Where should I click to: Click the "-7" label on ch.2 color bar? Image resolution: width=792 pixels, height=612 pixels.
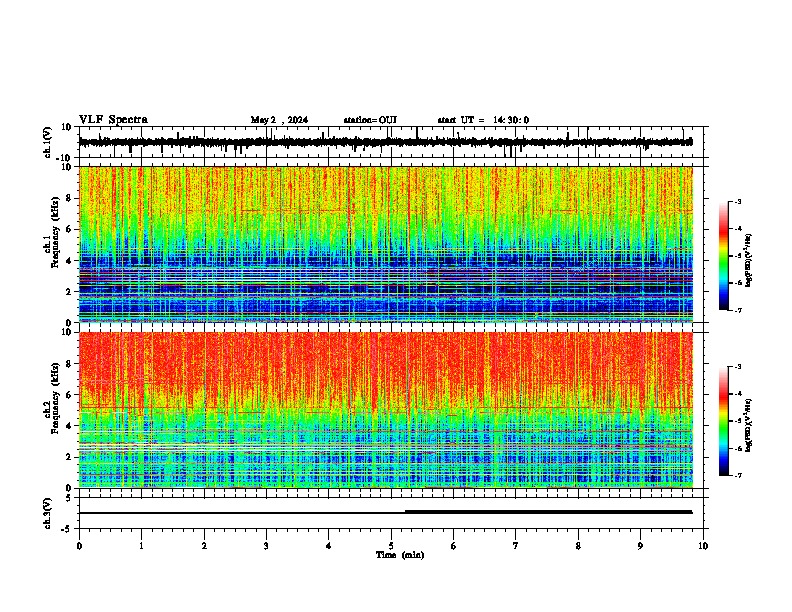(737, 475)
